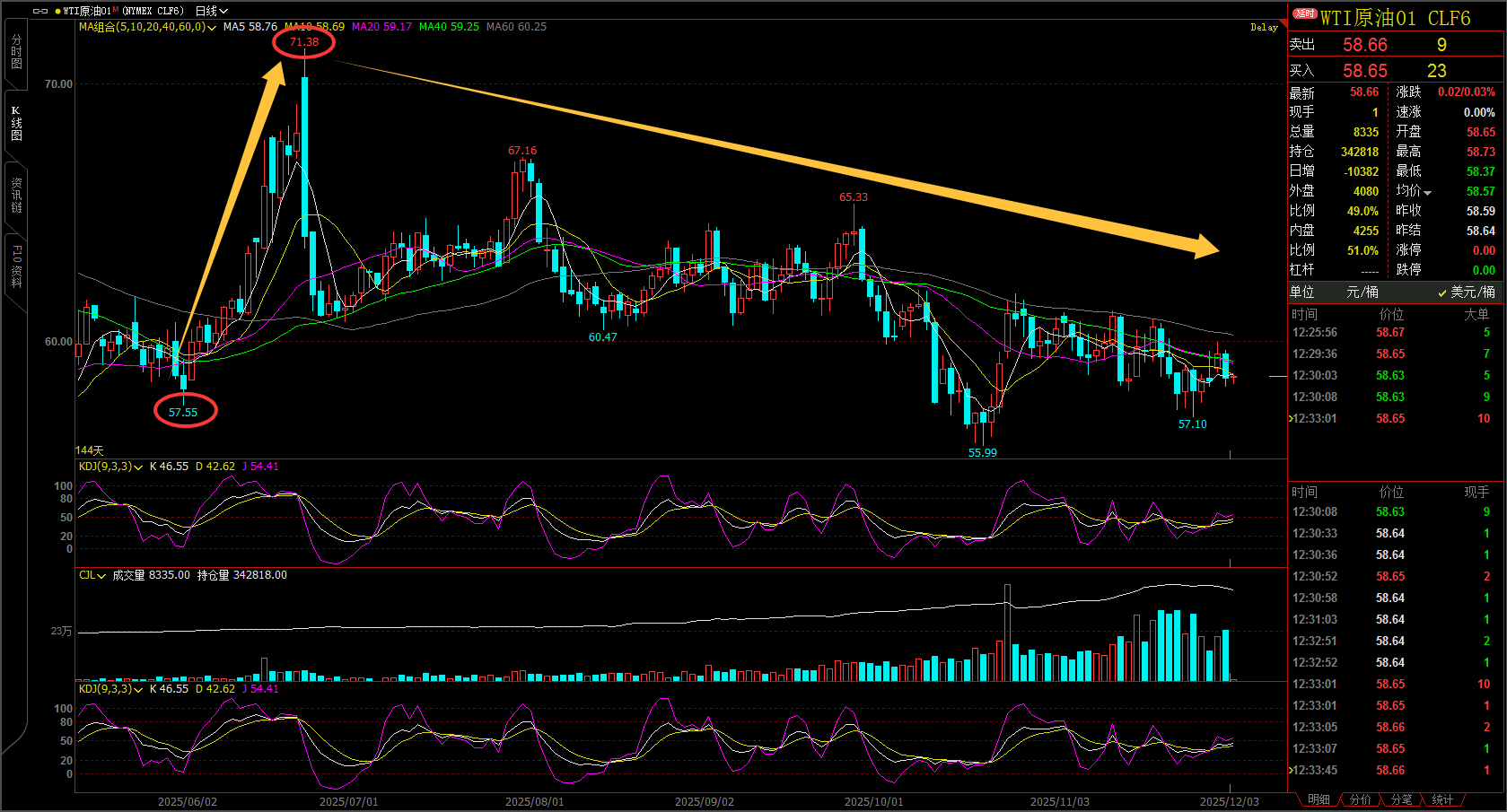Expand the MA组合 indicator settings dropdown
Screen dimensions: 1507x812
(212, 28)
